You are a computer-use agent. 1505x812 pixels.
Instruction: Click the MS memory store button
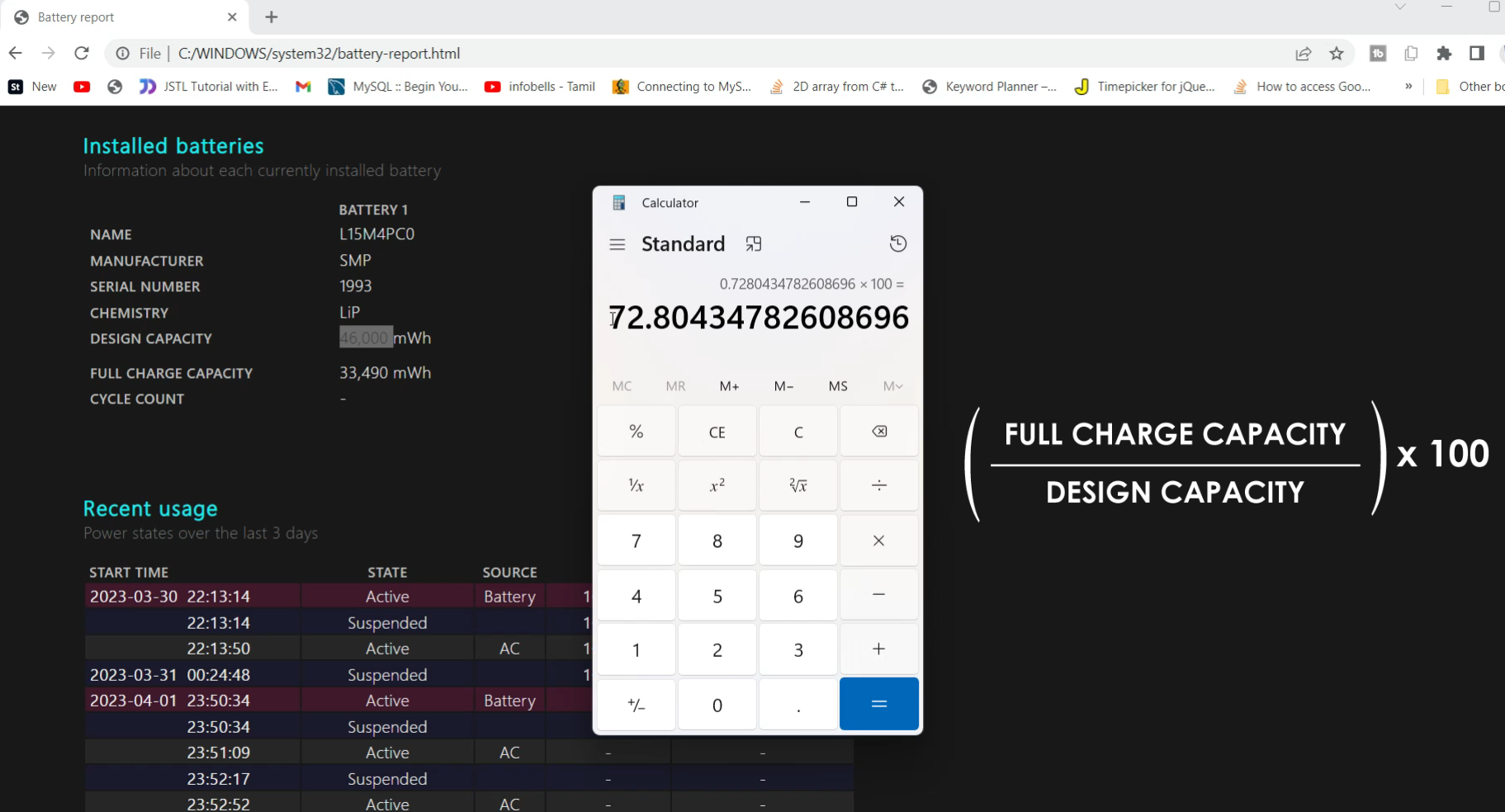pos(837,386)
